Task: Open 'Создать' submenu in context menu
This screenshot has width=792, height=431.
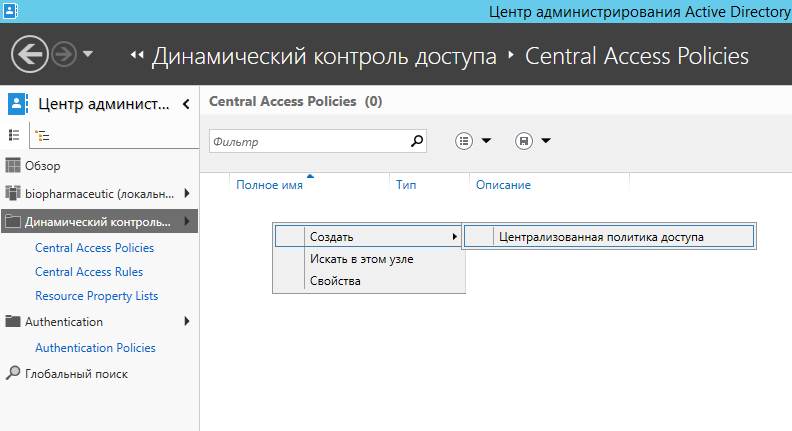Action: [x=368, y=236]
